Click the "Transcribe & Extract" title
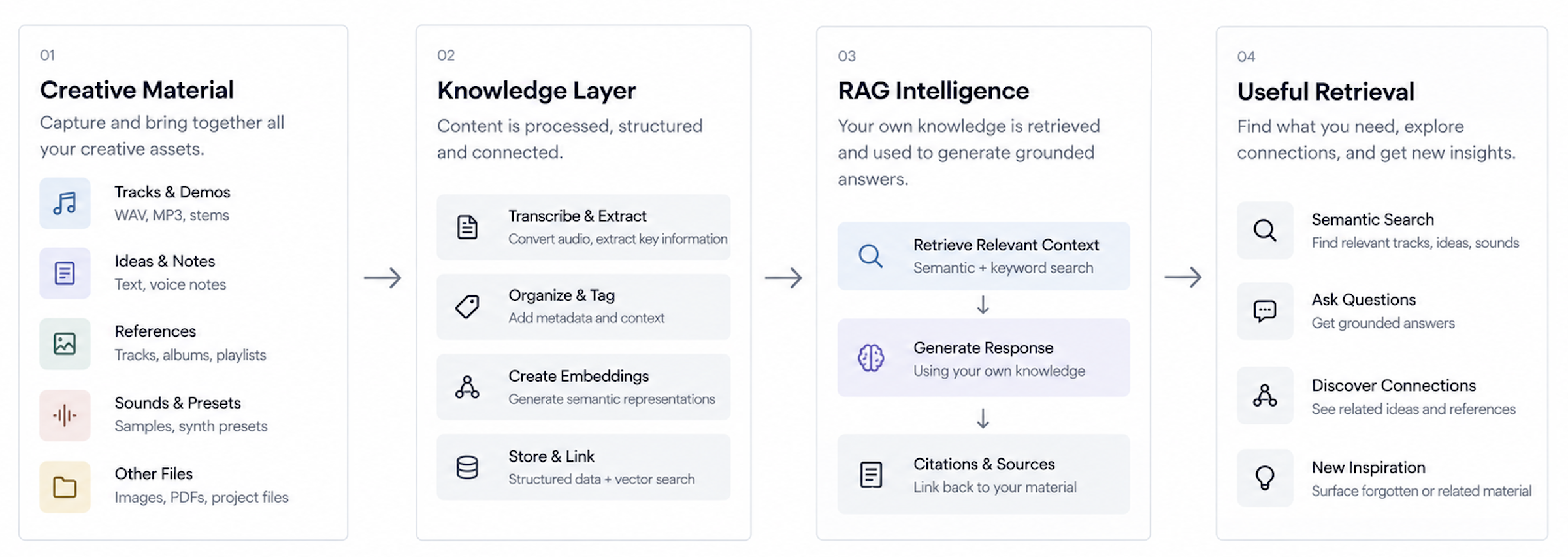Screen dimensions: 1568x557 [x=578, y=216]
